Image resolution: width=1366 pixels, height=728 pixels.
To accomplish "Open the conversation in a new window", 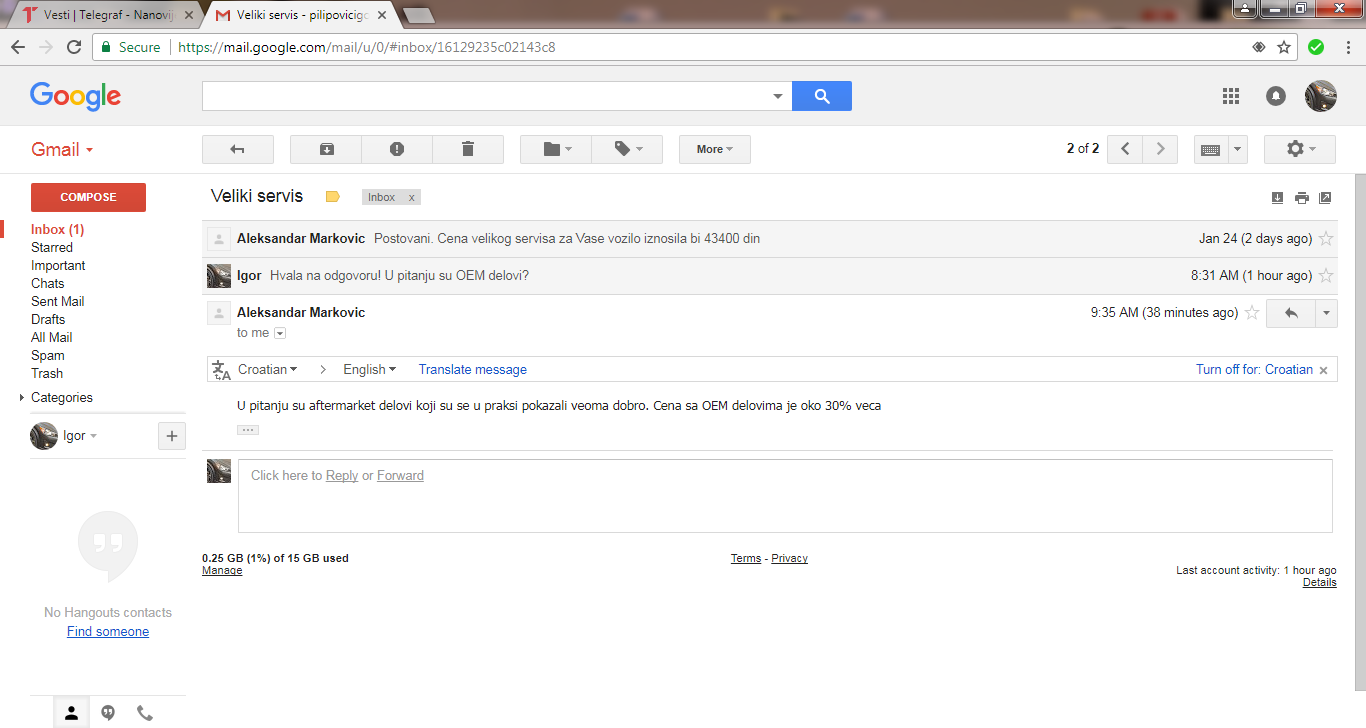I will pyautogui.click(x=1325, y=198).
